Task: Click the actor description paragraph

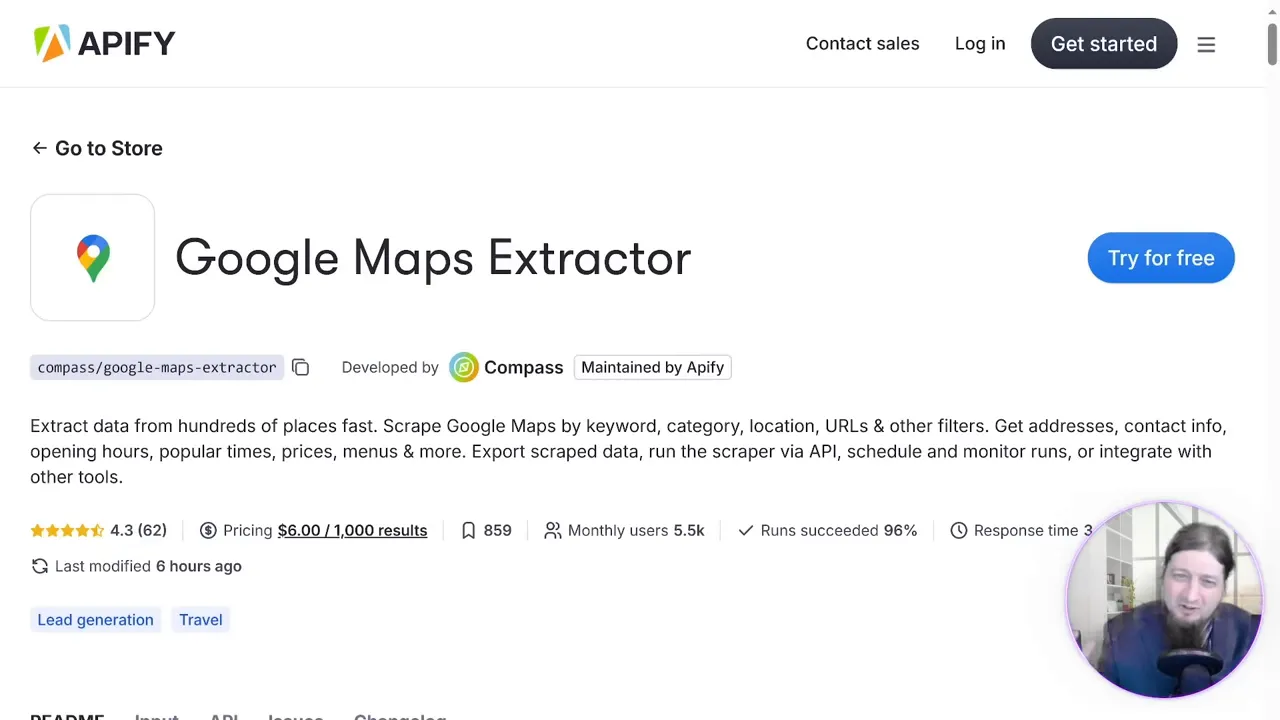Action: click(x=628, y=451)
